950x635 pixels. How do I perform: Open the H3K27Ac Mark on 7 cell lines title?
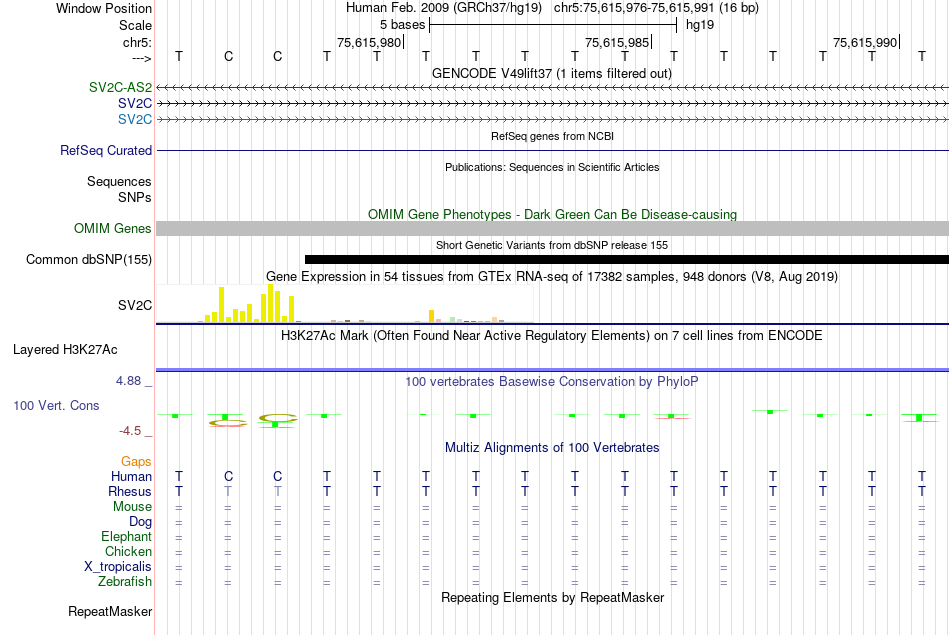[x=551, y=336]
